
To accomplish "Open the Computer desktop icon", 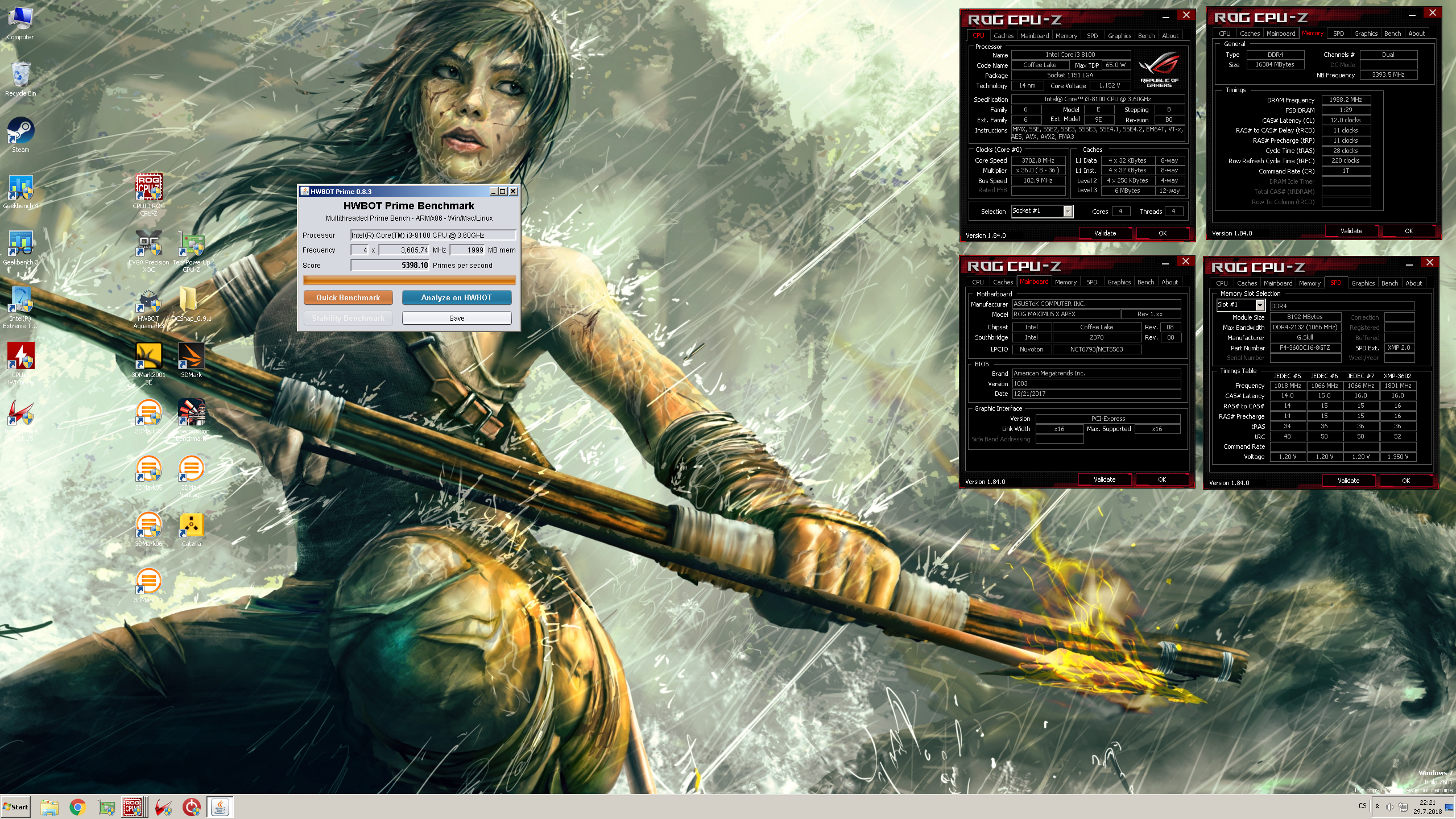I will [x=20, y=23].
